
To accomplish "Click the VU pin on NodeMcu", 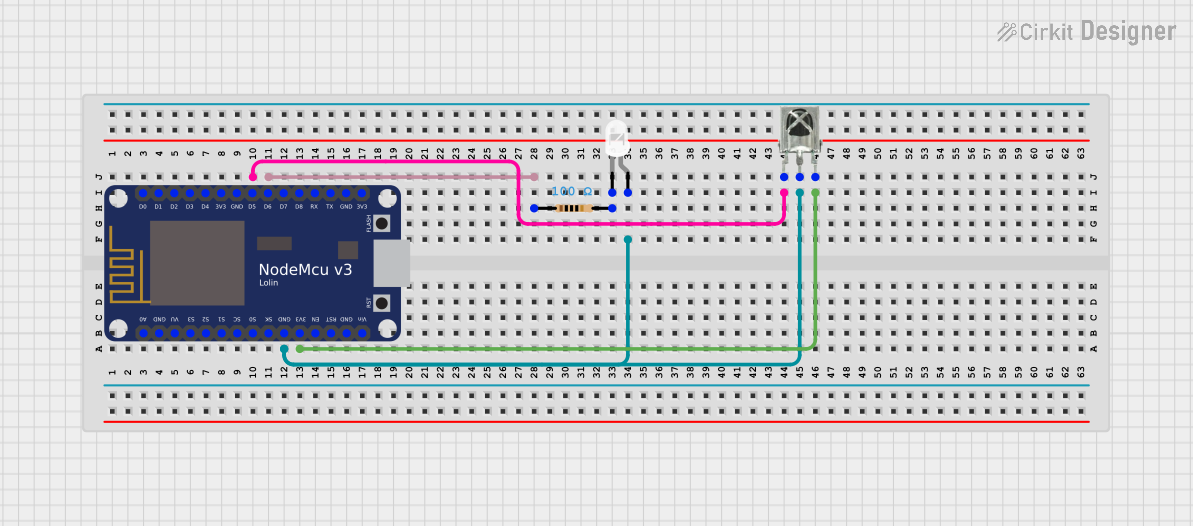I will click(174, 333).
